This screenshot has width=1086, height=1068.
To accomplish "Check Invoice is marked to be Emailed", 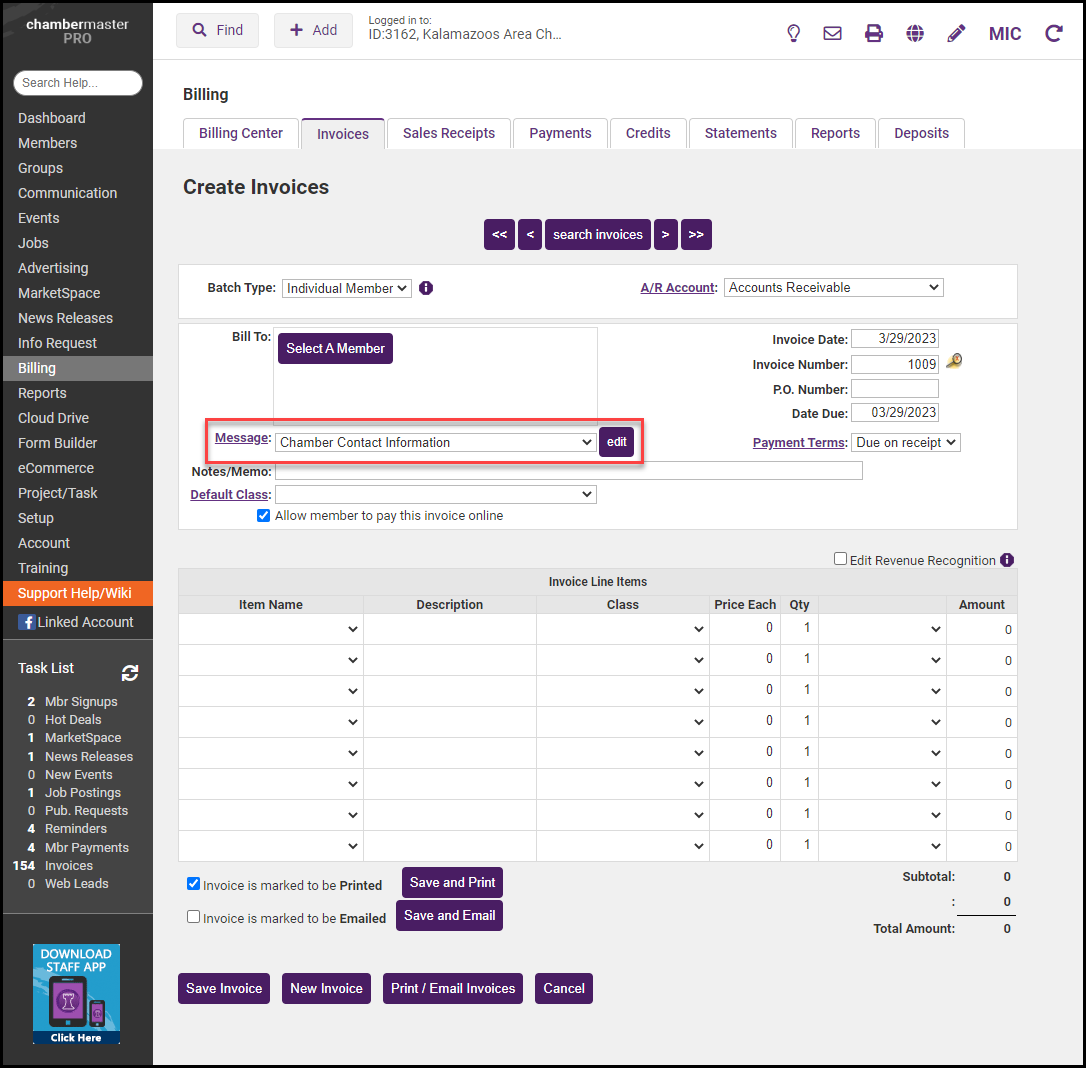I will tap(193, 917).
